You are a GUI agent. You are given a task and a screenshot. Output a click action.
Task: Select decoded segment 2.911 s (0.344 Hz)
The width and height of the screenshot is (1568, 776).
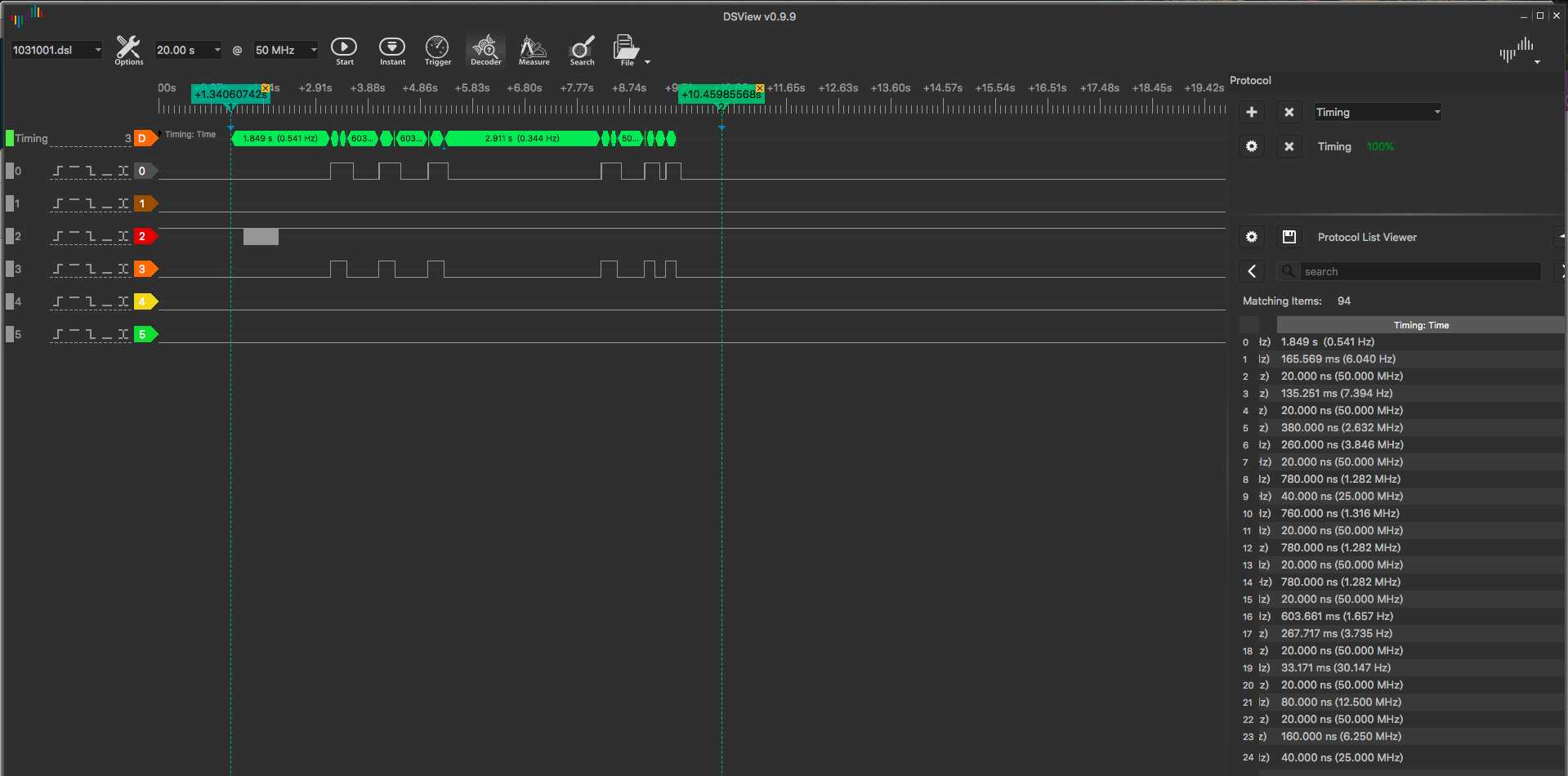[522, 138]
